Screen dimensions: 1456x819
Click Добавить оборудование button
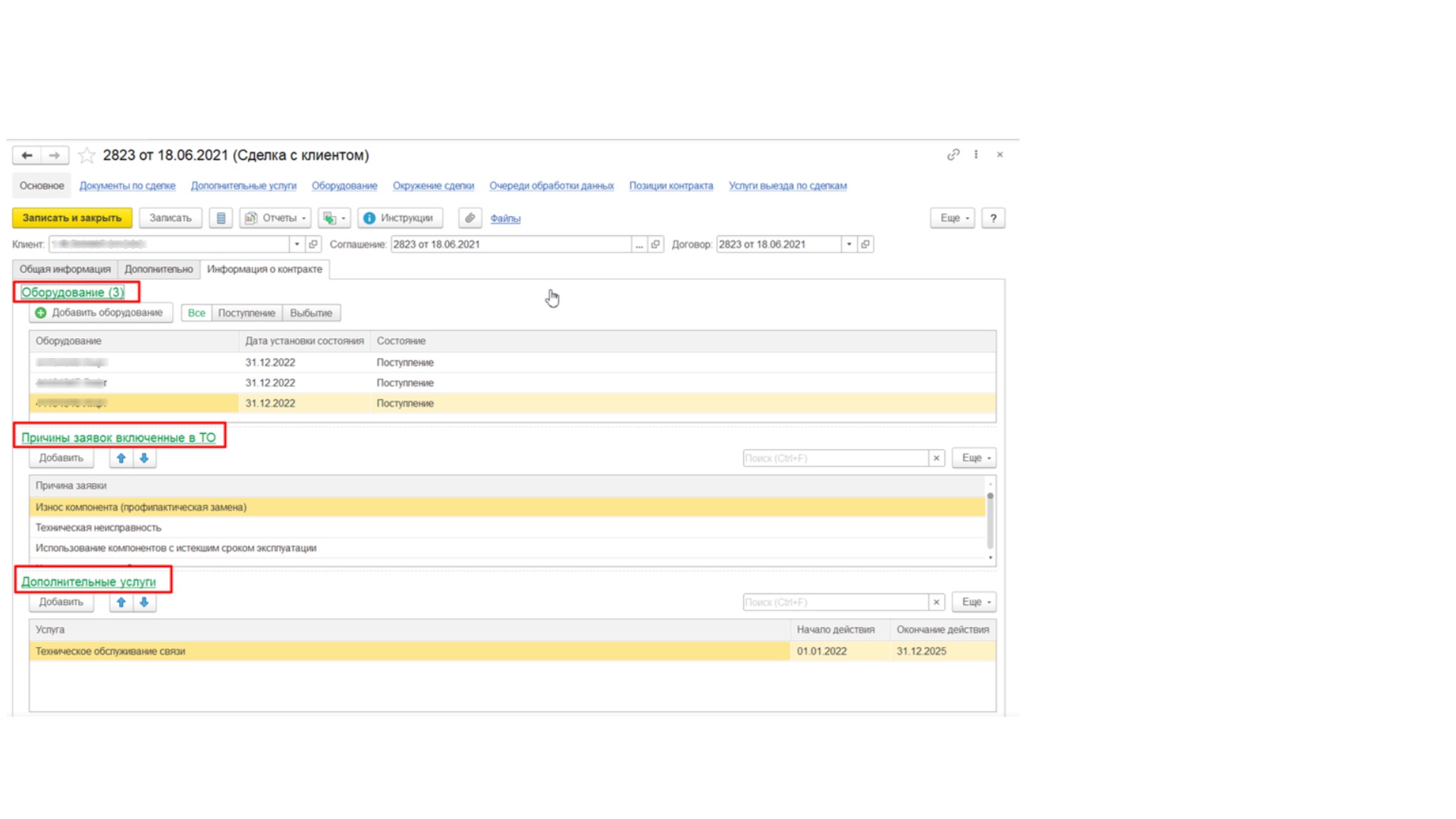101,313
